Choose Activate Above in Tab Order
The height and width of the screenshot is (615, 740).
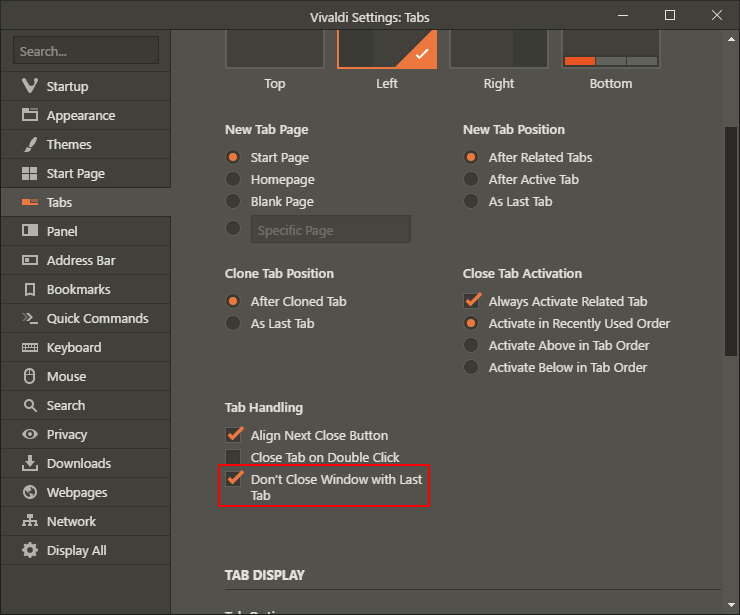point(471,345)
